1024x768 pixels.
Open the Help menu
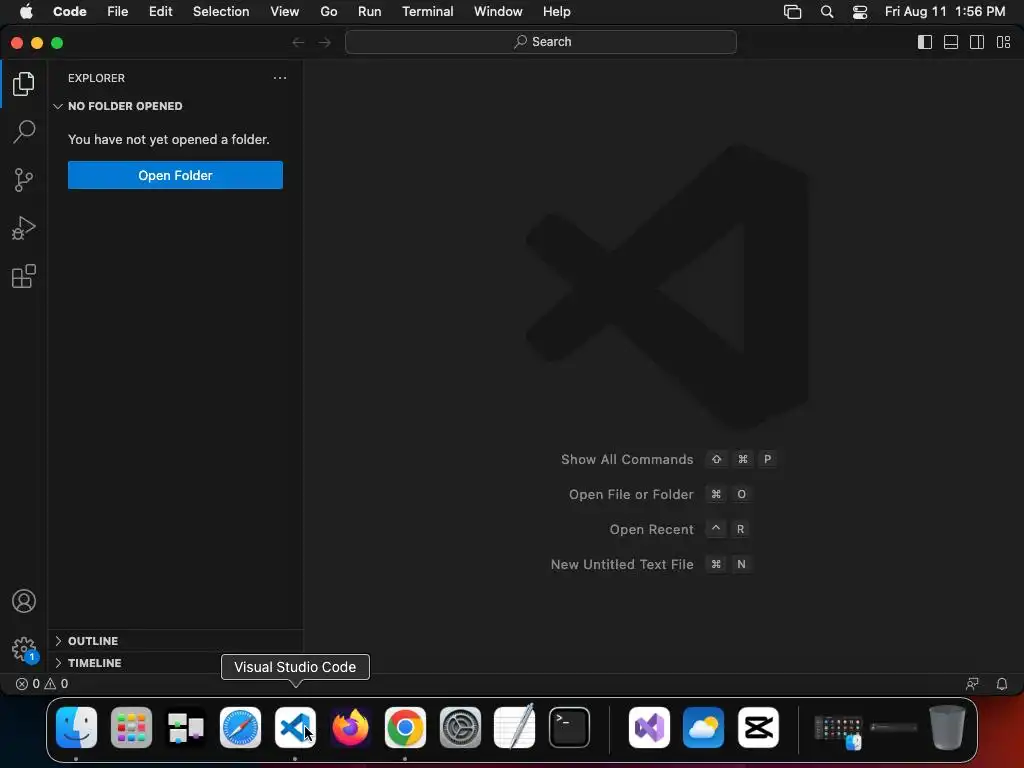[x=556, y=12]
